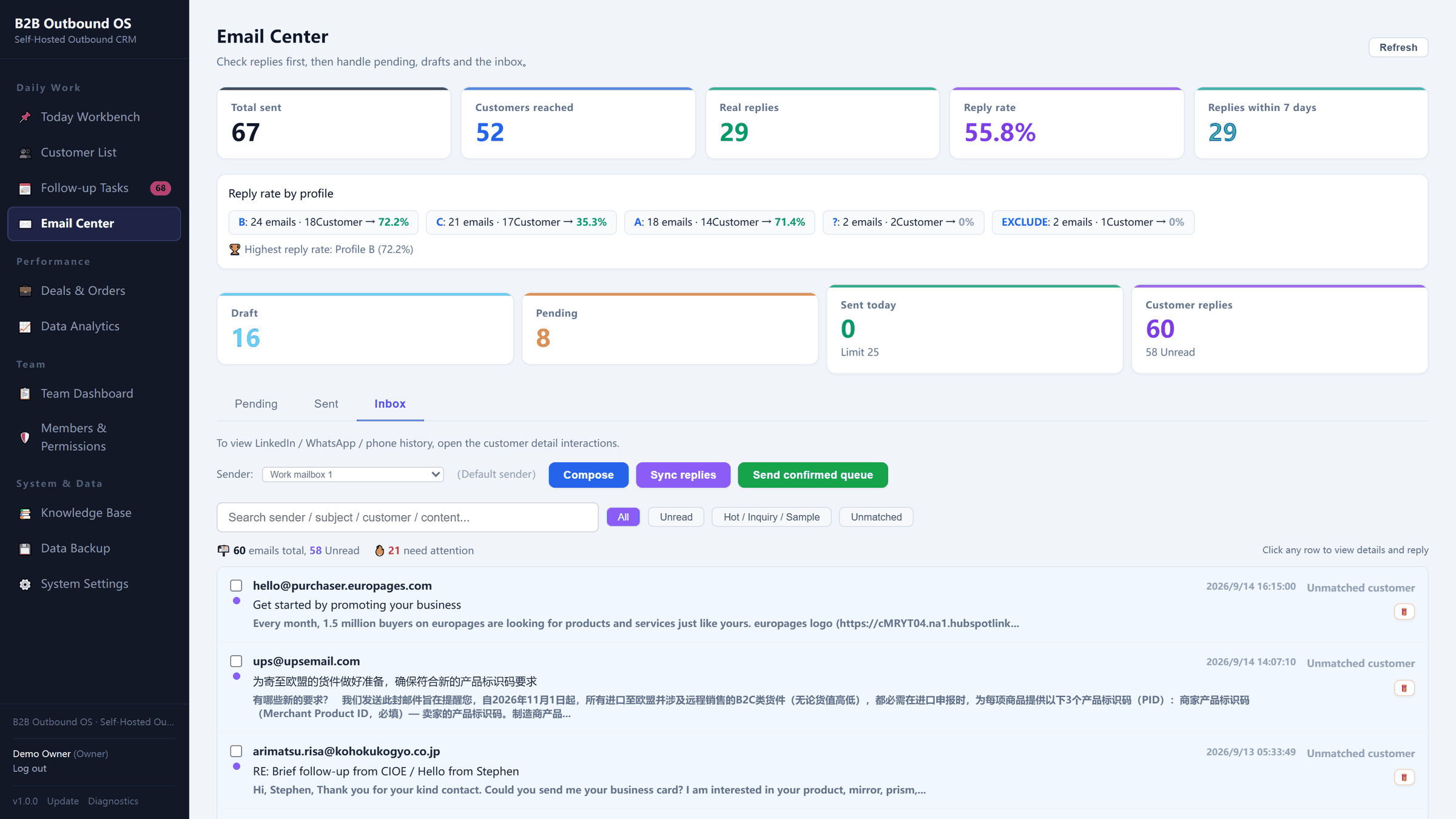
Task: Apply the All filter
Action: [x=623, y=517]
